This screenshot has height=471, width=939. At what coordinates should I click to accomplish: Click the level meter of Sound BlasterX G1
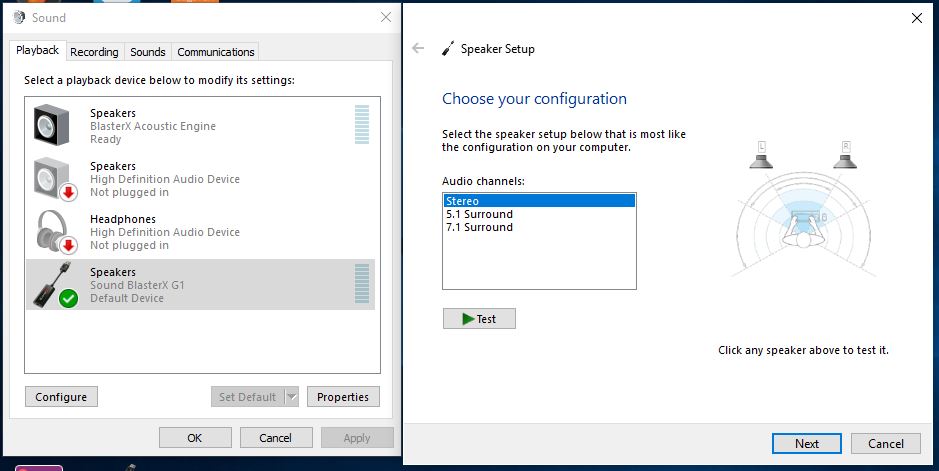pos(362,285)
